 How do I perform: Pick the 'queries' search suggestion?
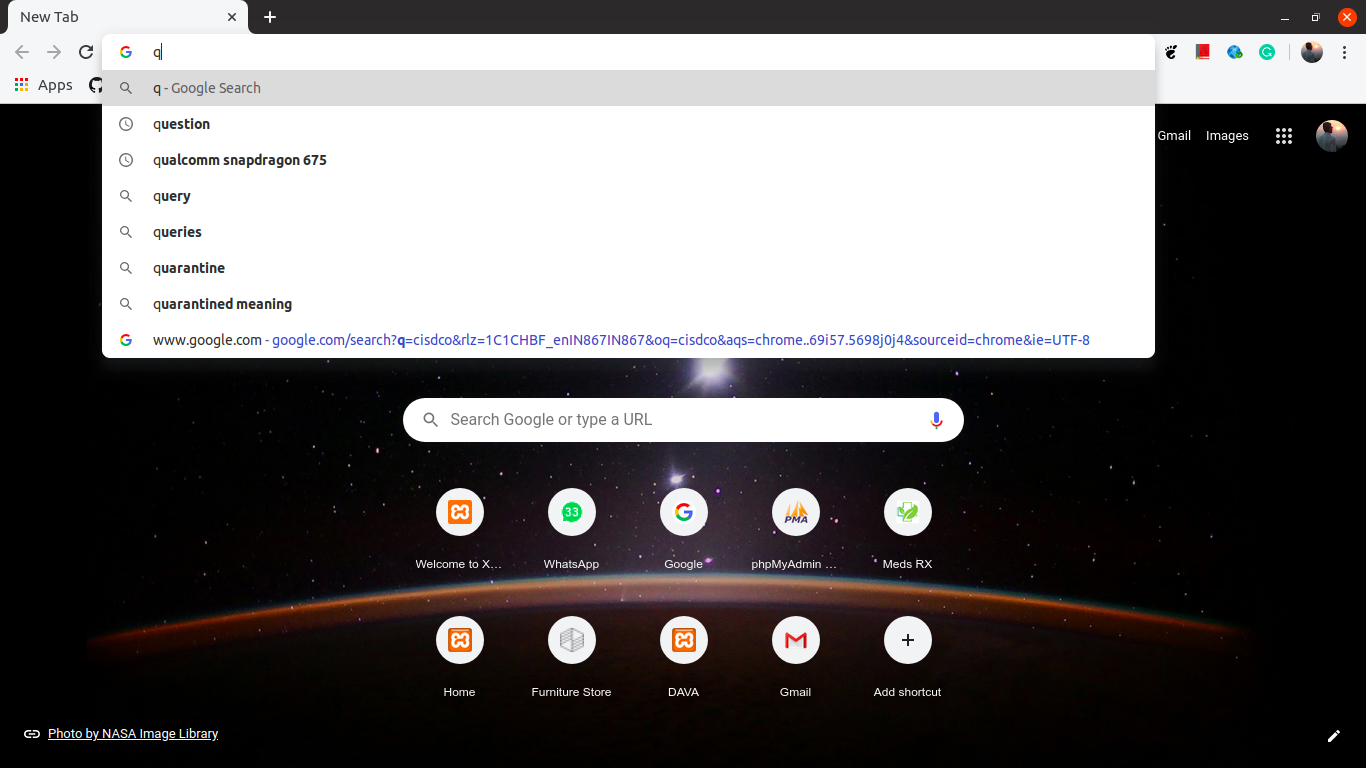628,232
